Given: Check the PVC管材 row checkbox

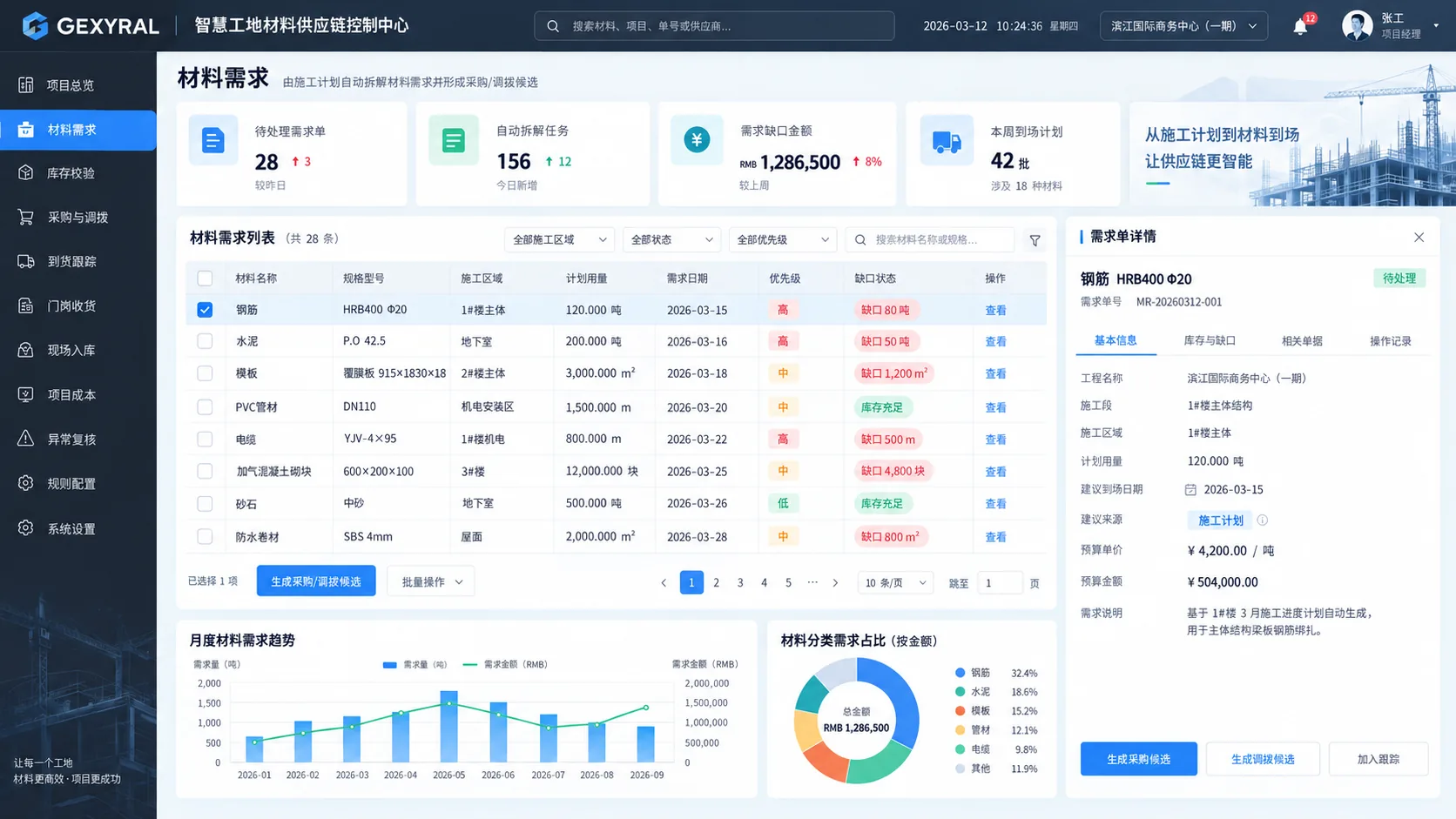Looking at the screenshot, I should click(x=205, y=406).
